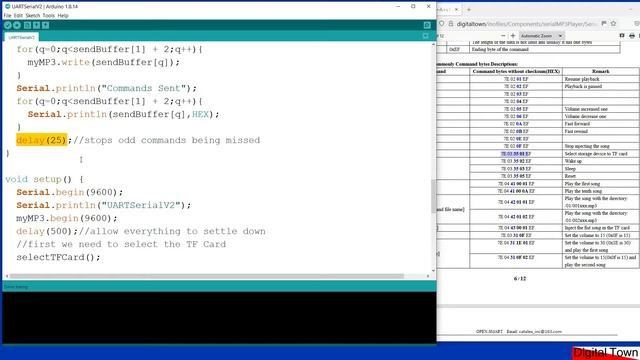
Task: Open the File menu in Arduino
Action: (x=7, y=16)
